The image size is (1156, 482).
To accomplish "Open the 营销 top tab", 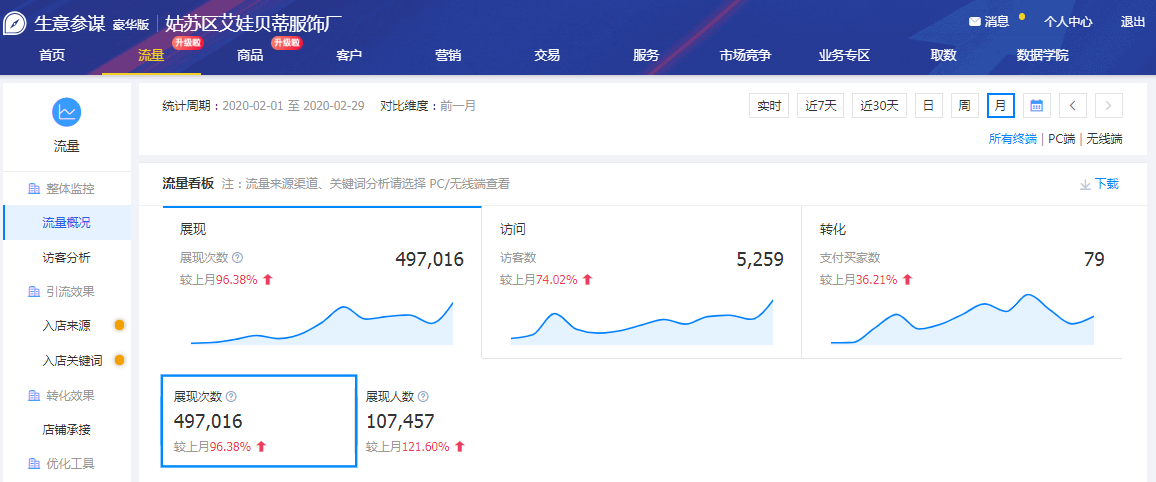I will click(448, 55).
